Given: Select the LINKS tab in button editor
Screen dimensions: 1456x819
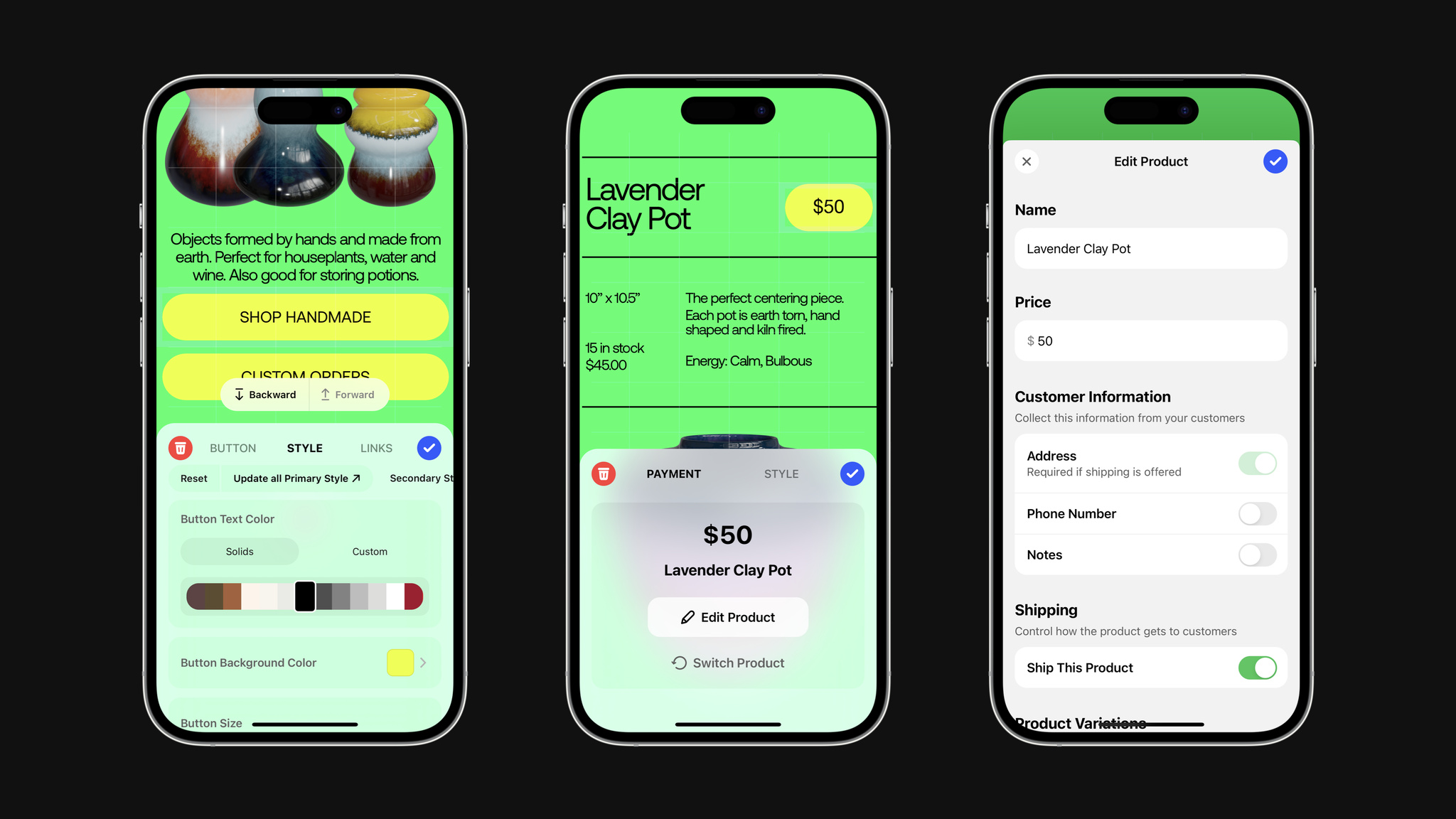Looking at the screenshot, I should 376,447.
